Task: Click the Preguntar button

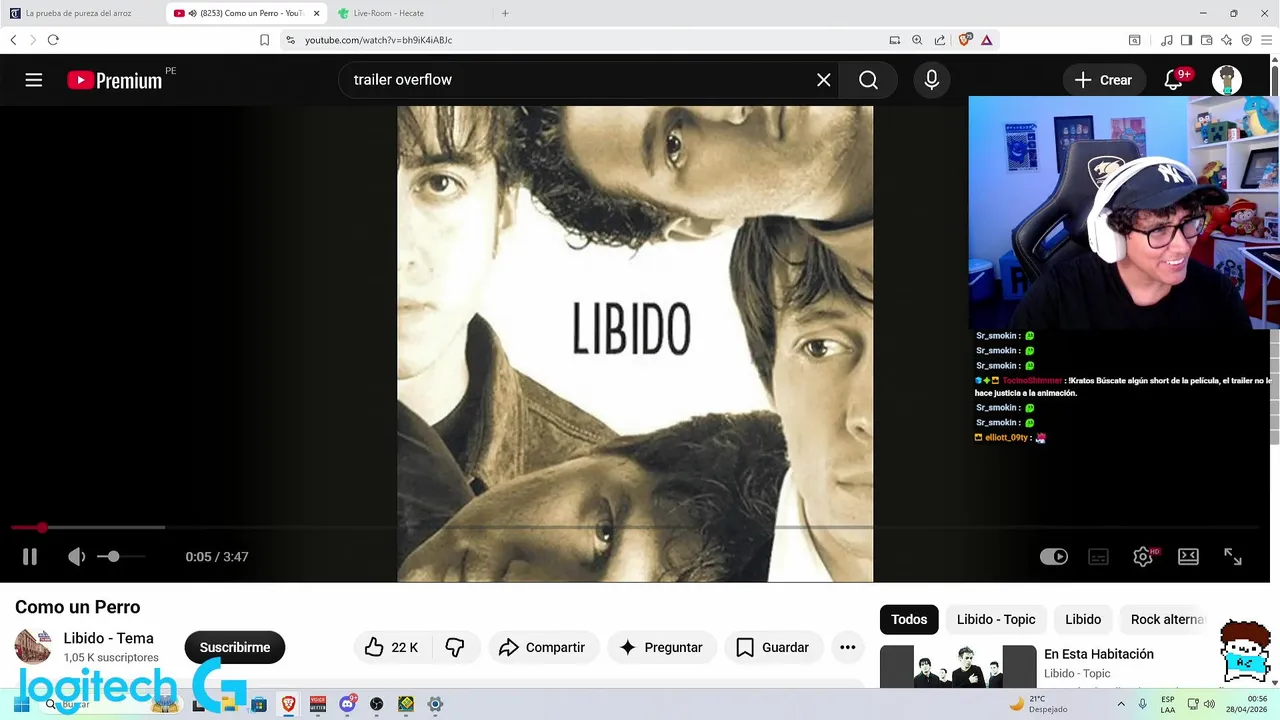Action: pyautogui.click(x=661, y=647)
